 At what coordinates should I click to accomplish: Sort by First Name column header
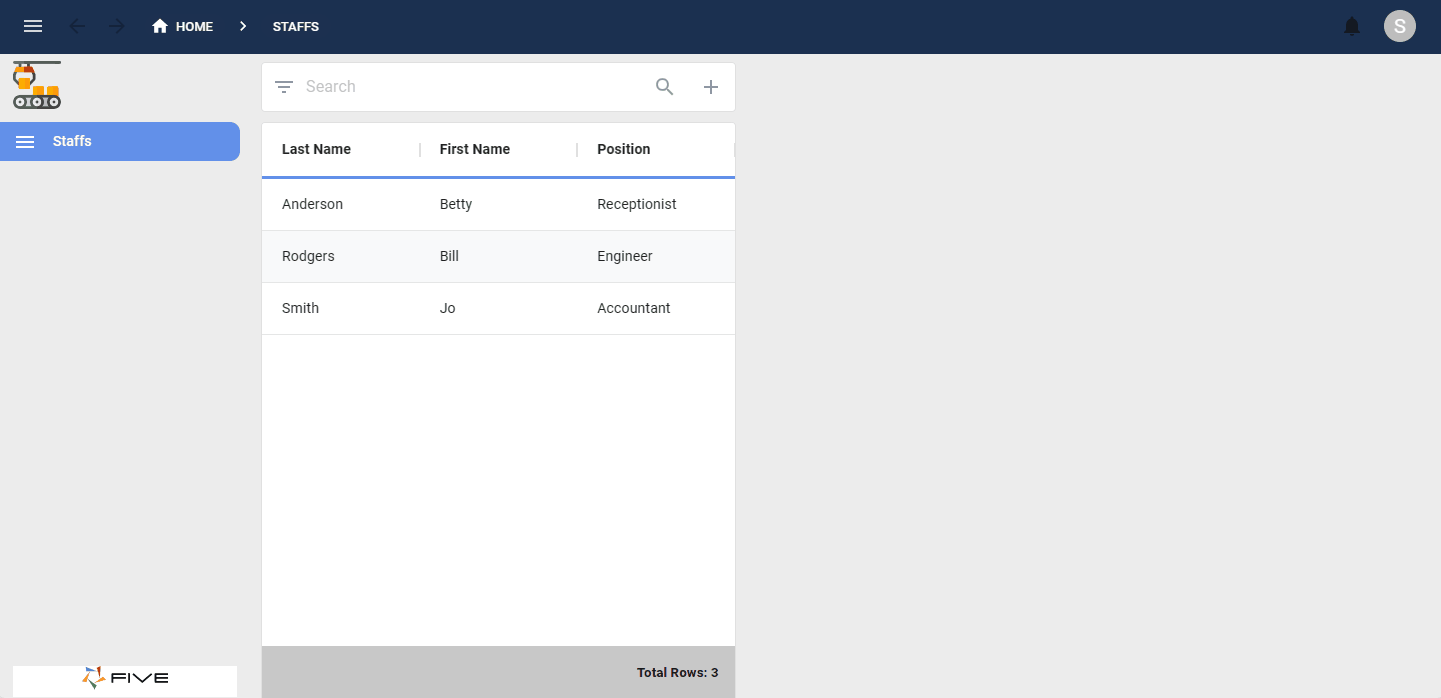[475, 149]
